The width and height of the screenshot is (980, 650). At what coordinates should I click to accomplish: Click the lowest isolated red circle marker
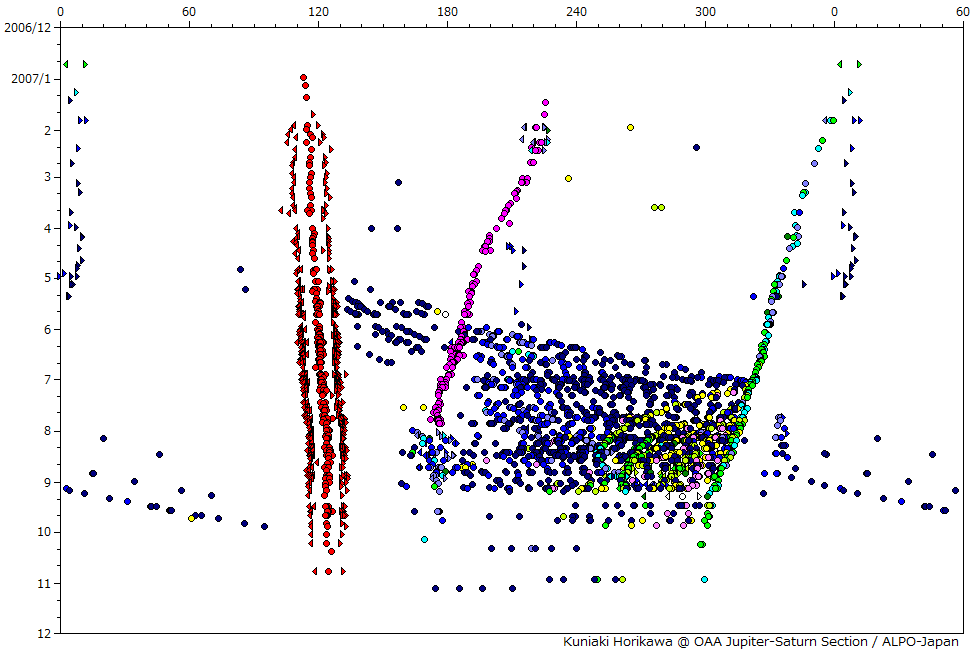(x=328, y=571)
